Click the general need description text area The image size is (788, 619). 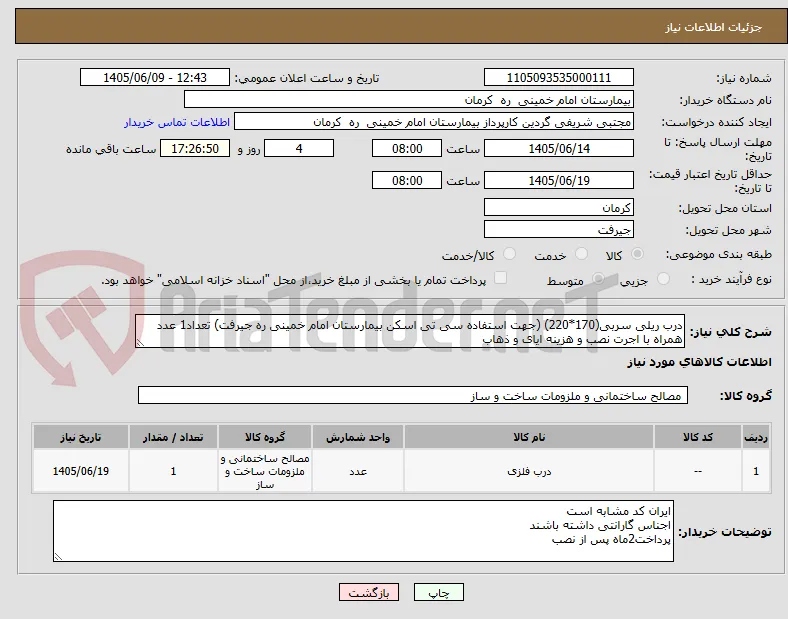tap(410, 332)
